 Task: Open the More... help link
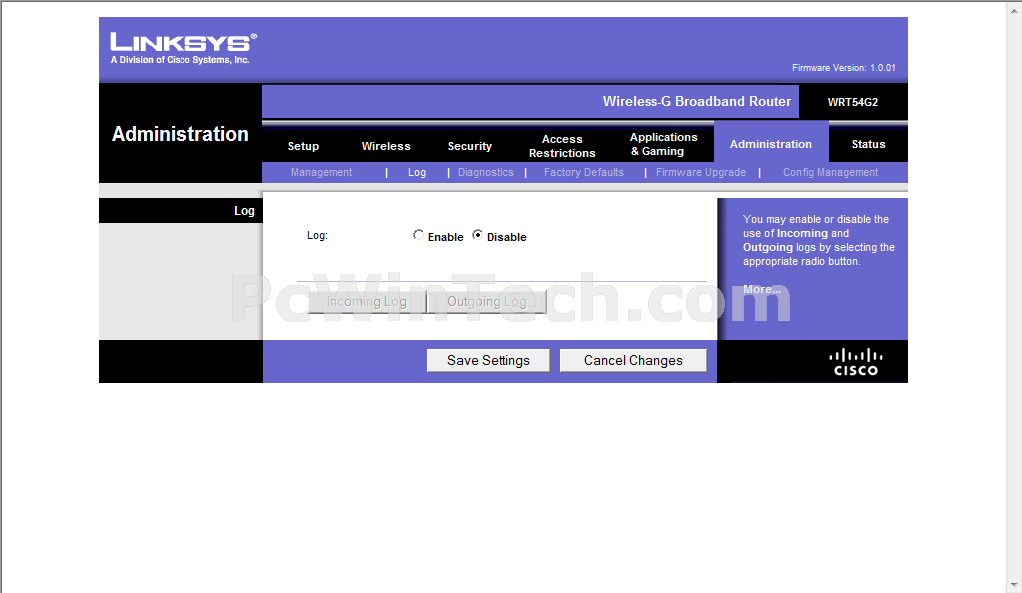762,289
